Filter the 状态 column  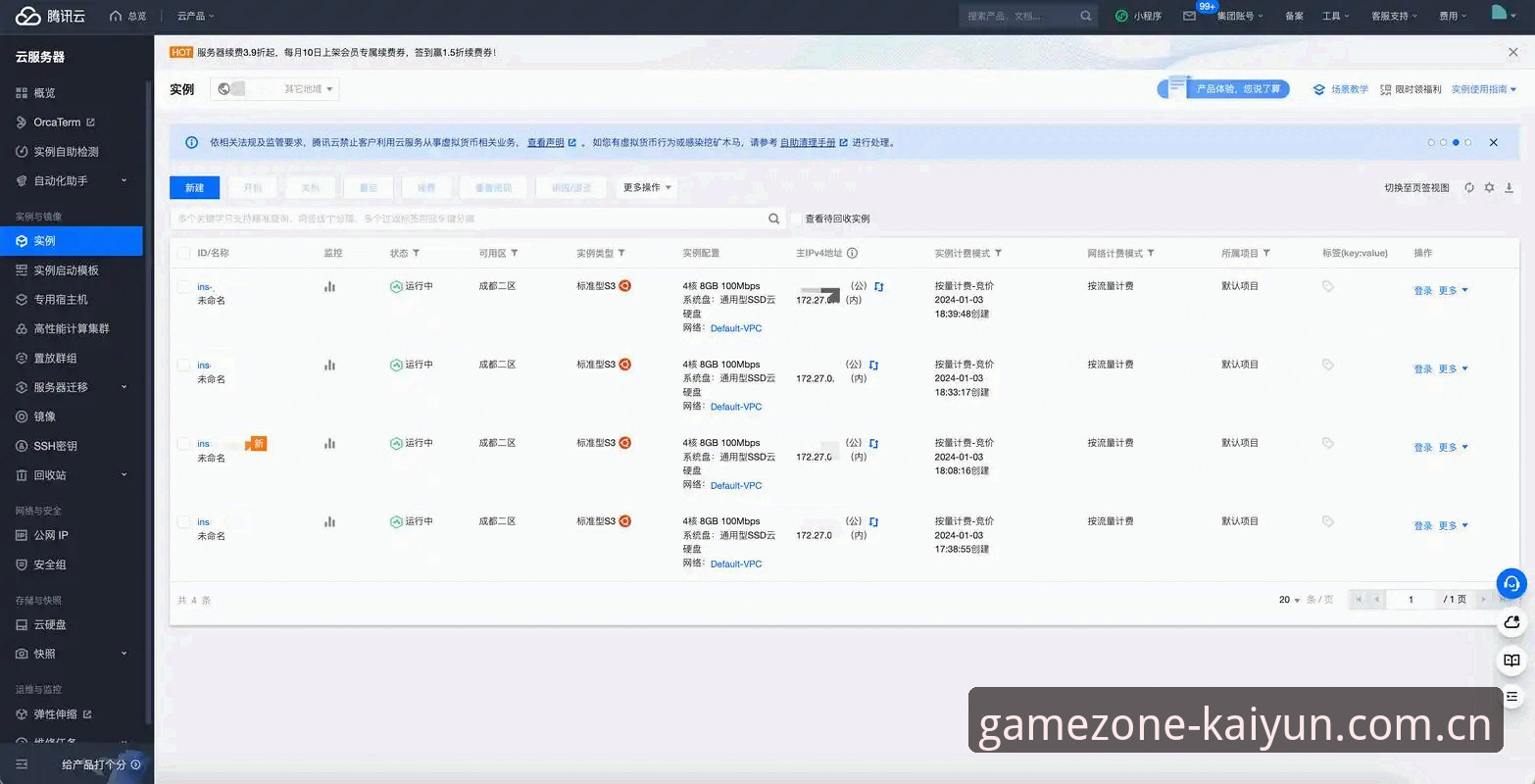[416, 253]
